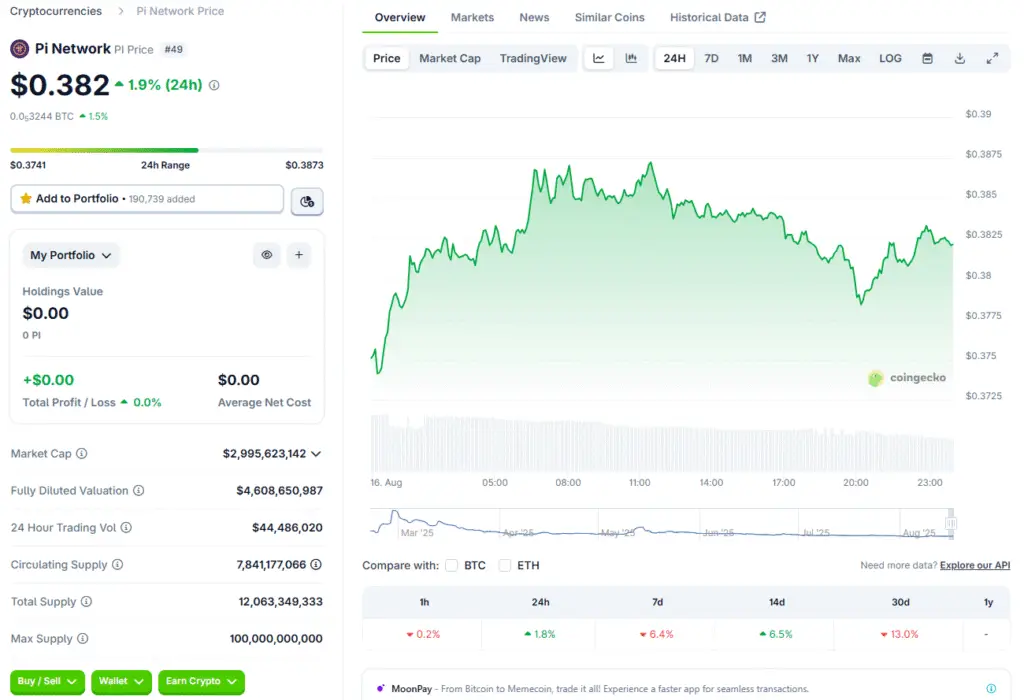Open the 24h price change info icon
Image resolution: width=1024 pixels, height=700 pixels.
click(214, 86)
